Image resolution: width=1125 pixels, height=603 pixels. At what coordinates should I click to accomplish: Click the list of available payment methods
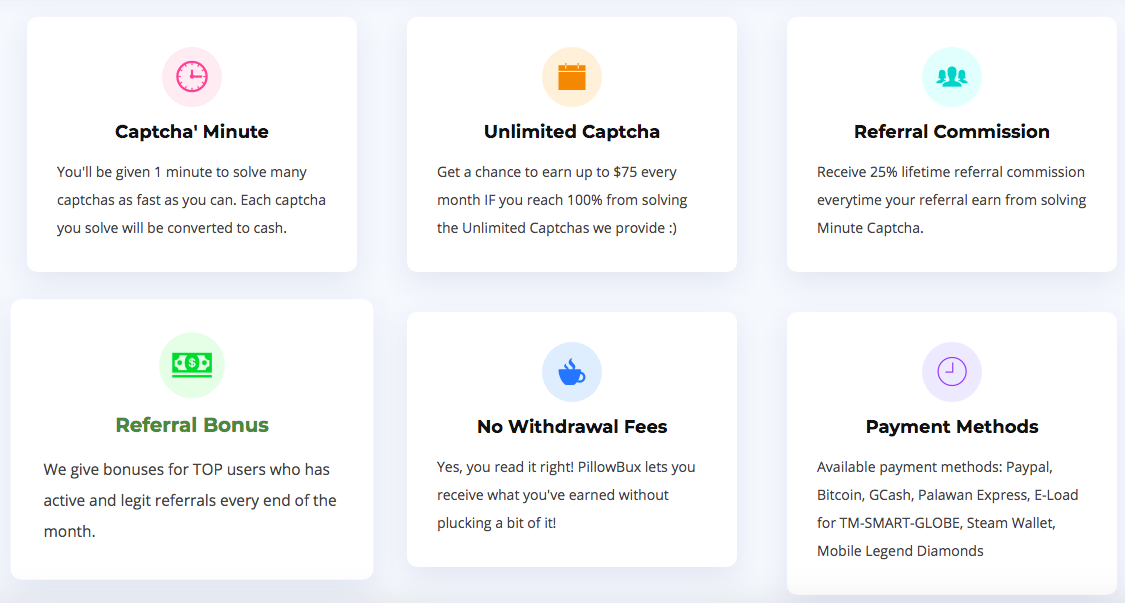click(x=947, y=509)
